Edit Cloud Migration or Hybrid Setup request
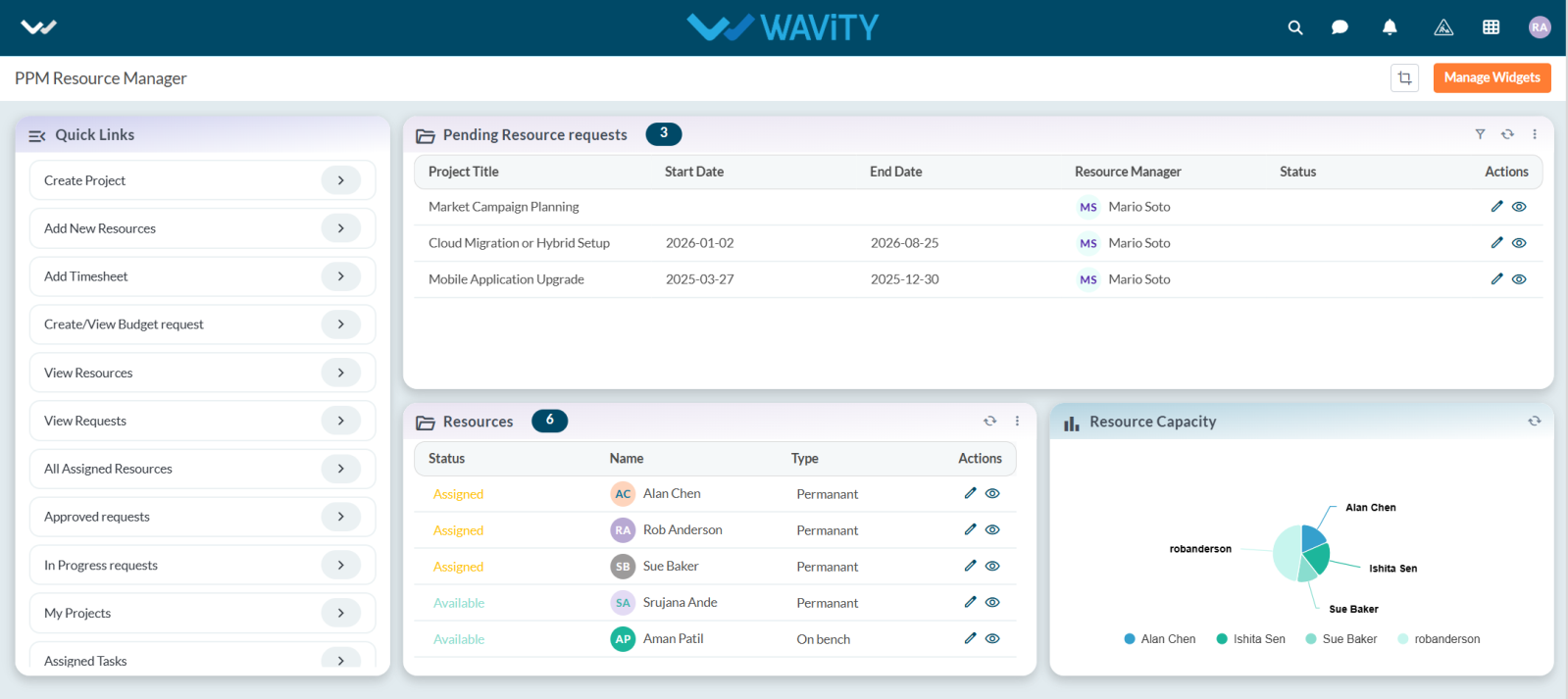 click(x=1496, y=242)
